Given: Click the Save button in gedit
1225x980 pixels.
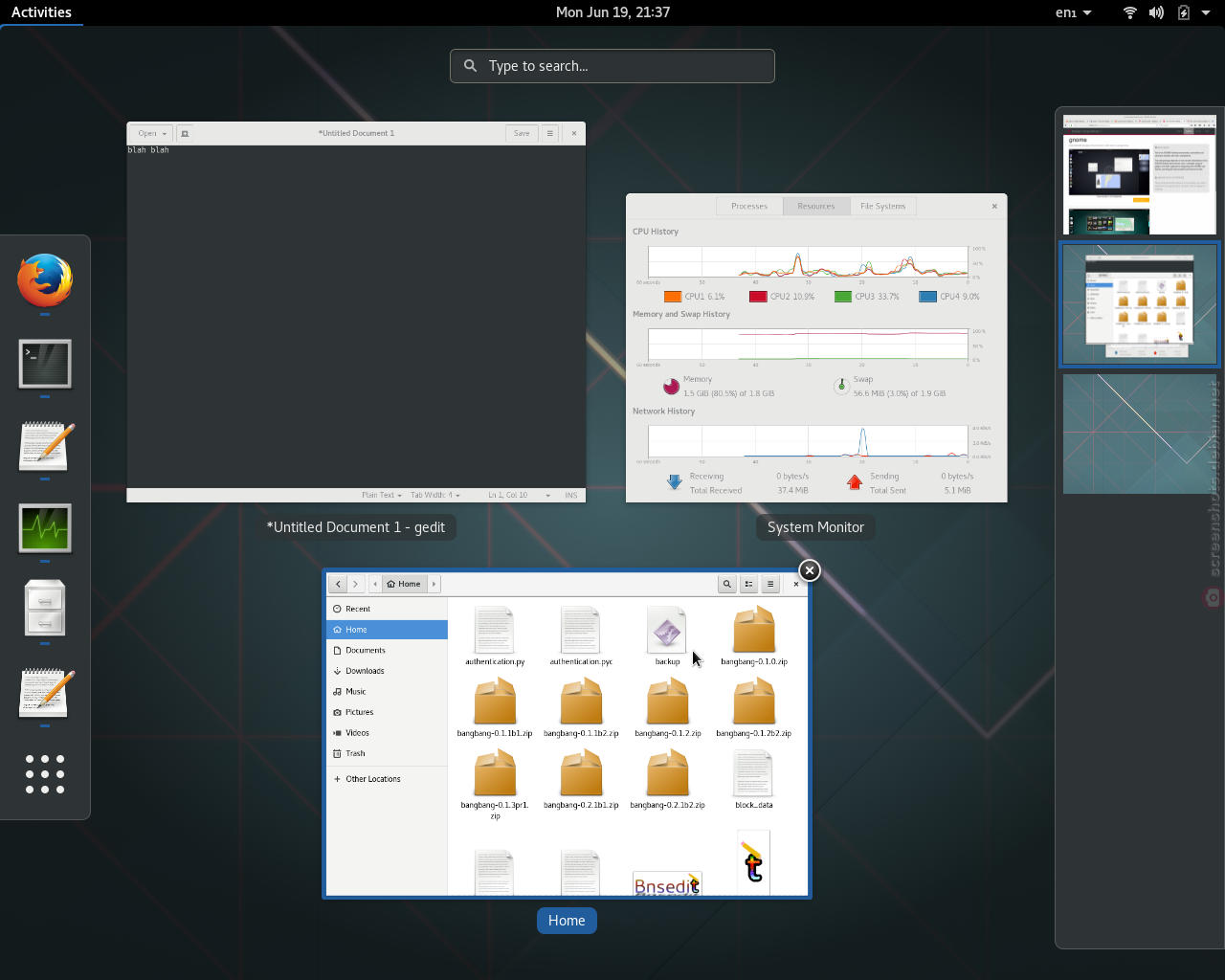Looking at the screenshot, I should pyautogui.click(x=522, y=133).
